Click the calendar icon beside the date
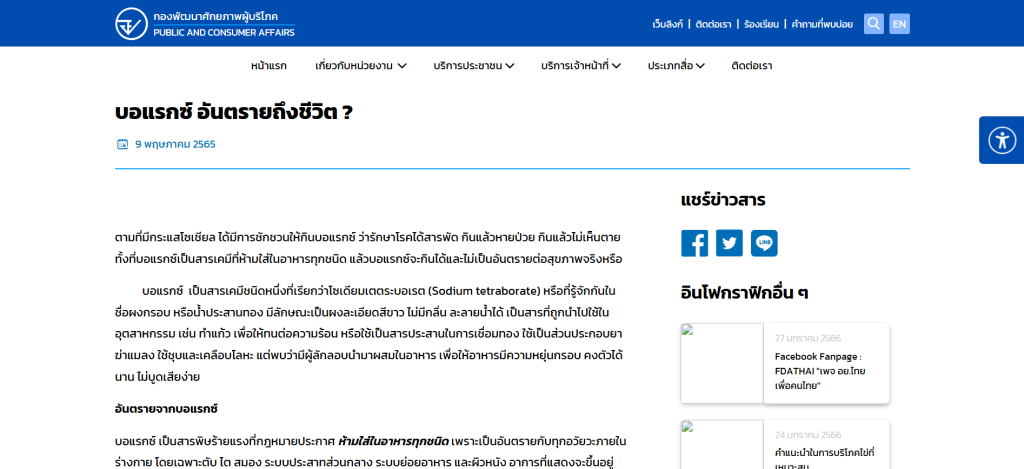The height and width of the screenshot is (469, 1024). (x=122, y=144)
